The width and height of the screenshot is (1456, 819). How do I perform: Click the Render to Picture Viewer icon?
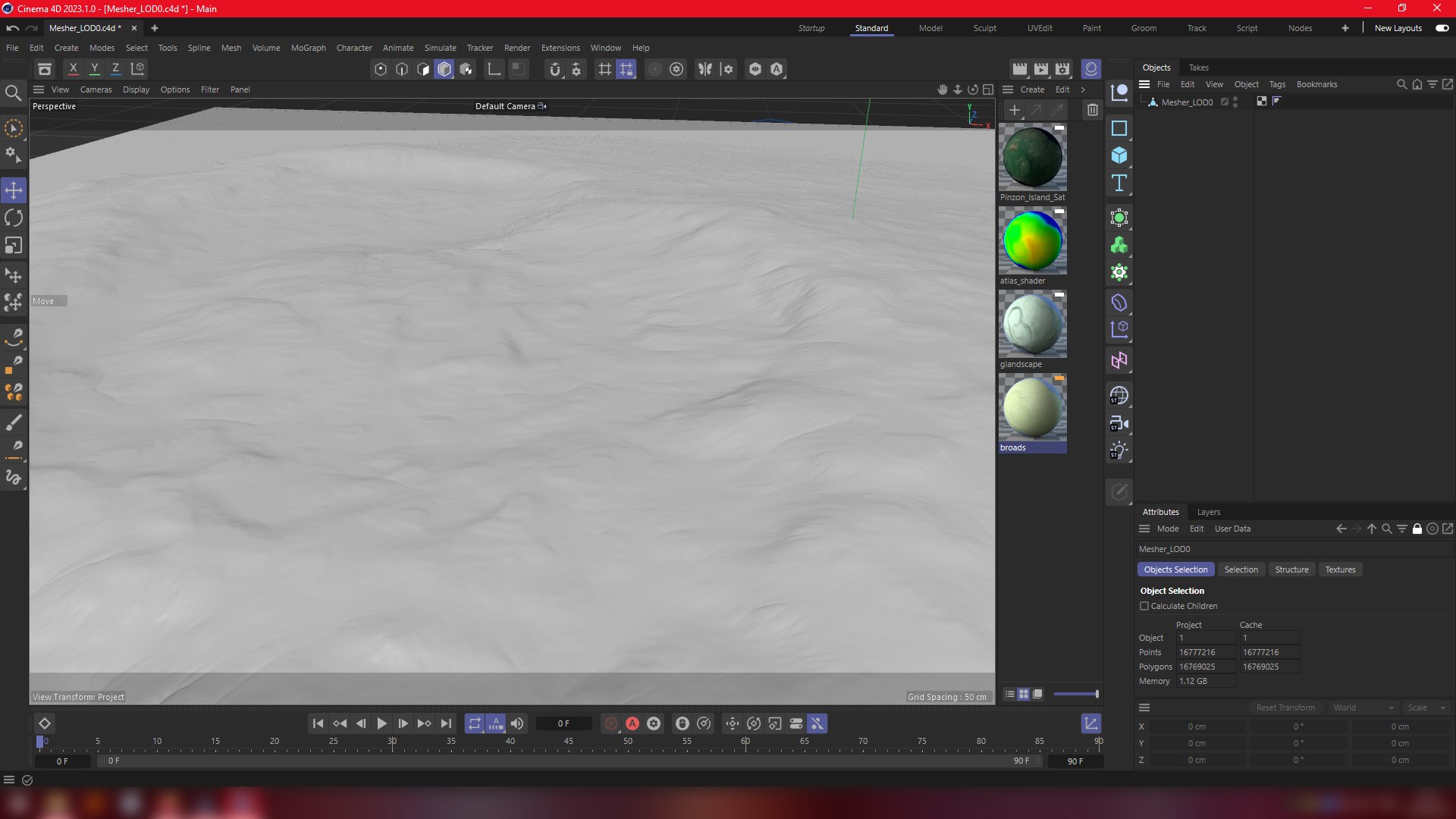[1041, 69]
